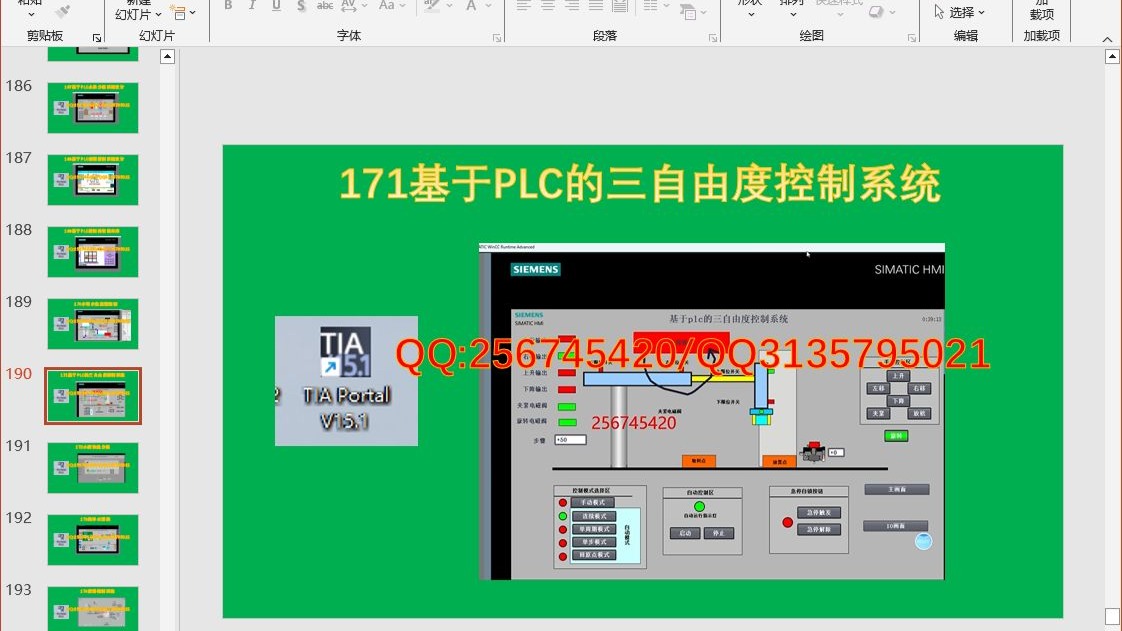1122x631 pixels.
Task: Align text left in the paragraph group
Action: [524, 6]
